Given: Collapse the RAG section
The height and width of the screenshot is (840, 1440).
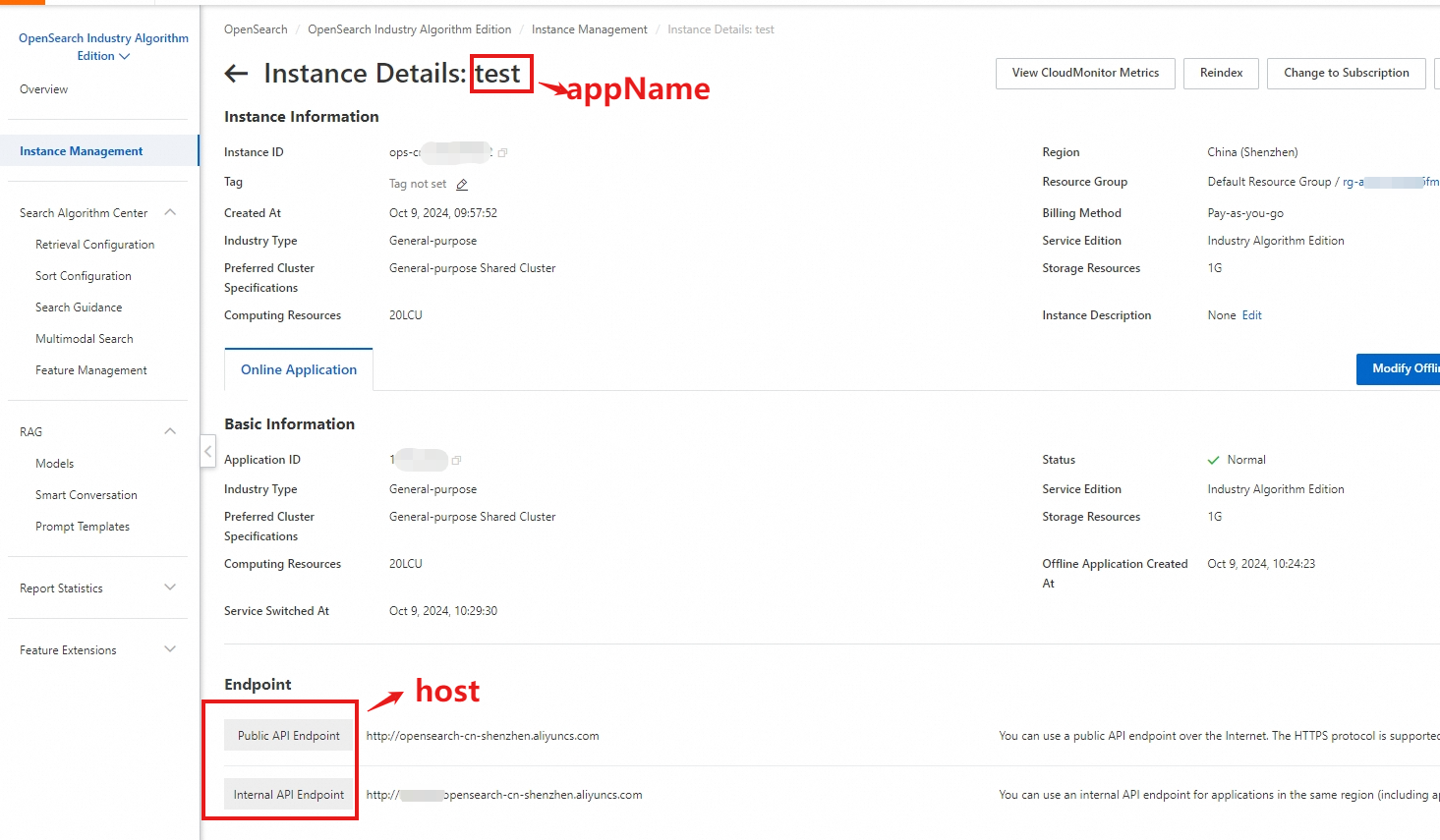Looking at the screenshot, I should 170,431.
